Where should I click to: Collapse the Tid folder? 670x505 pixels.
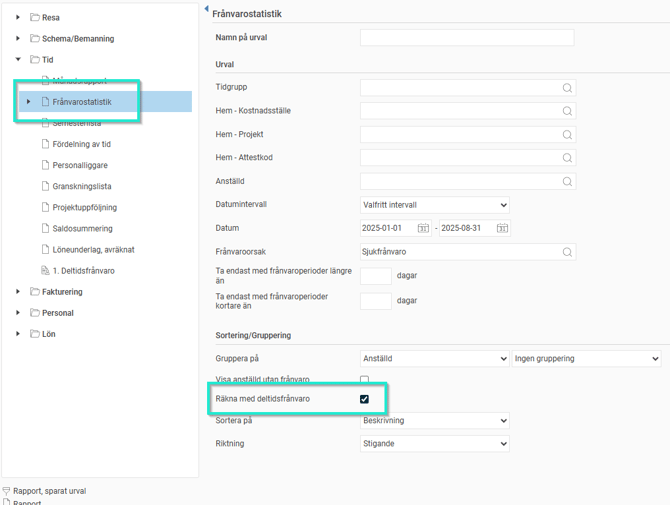pyautogui.click(x=18, y=60)
